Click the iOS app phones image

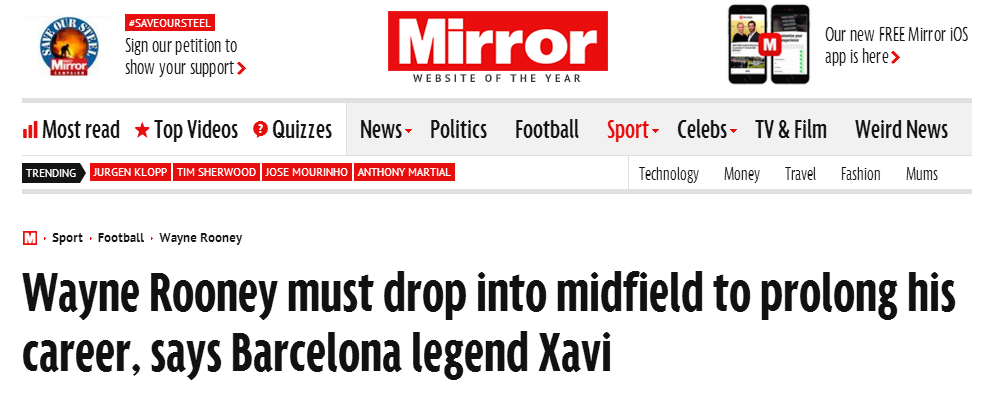769,44
